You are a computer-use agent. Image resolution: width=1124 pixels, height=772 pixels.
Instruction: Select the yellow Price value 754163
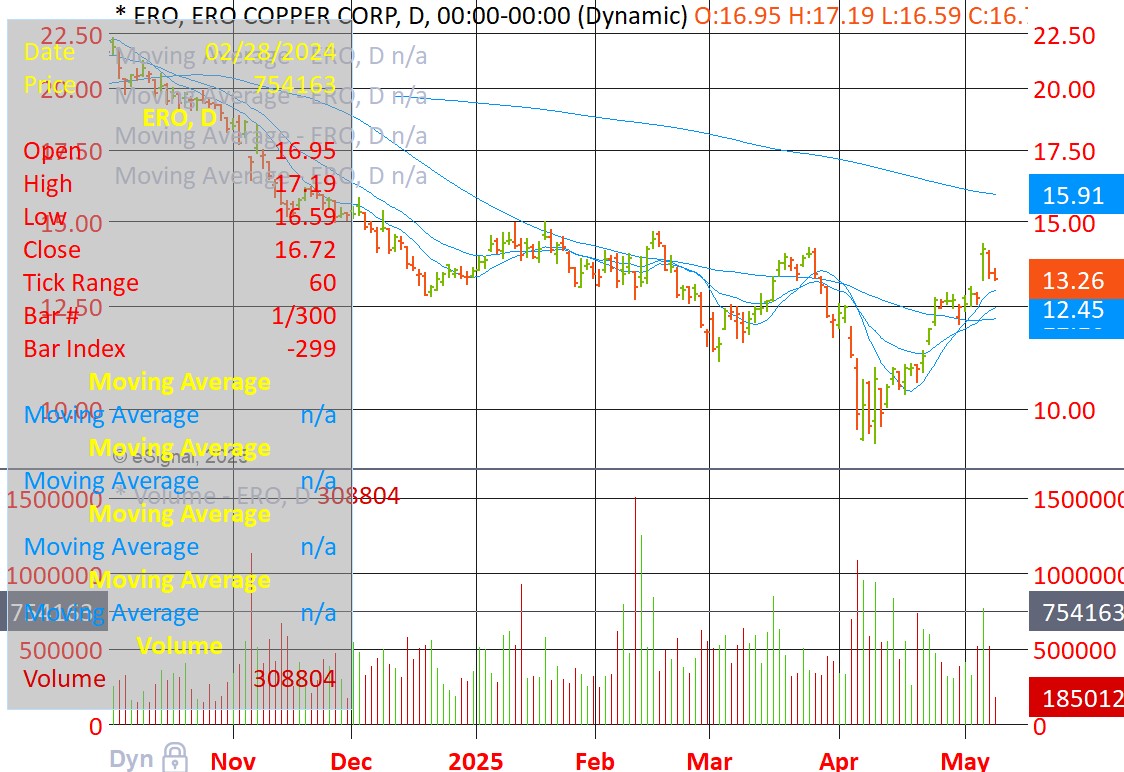click(295, 85)
